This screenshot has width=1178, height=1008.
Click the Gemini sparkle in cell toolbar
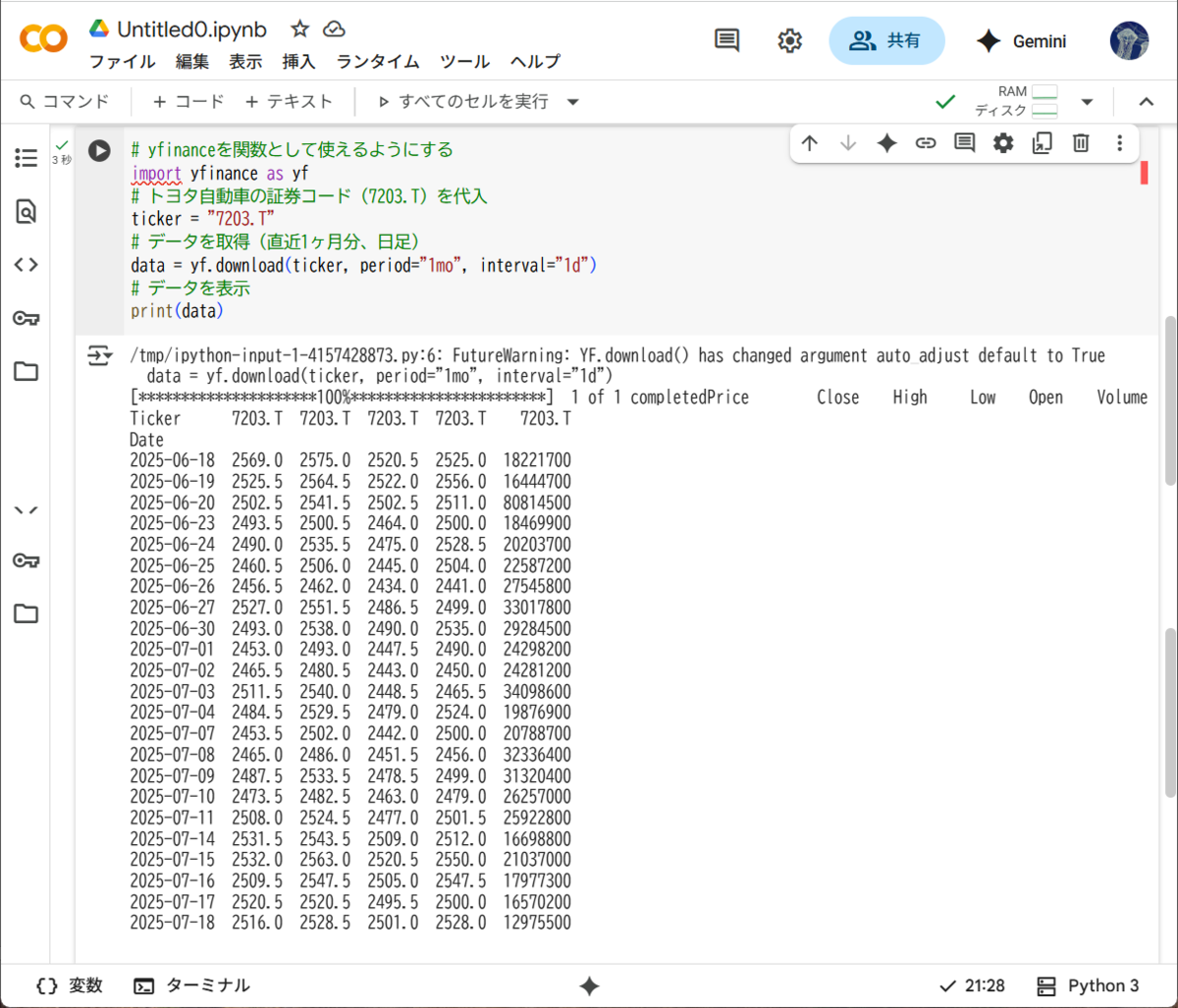(x=886, y=143)
